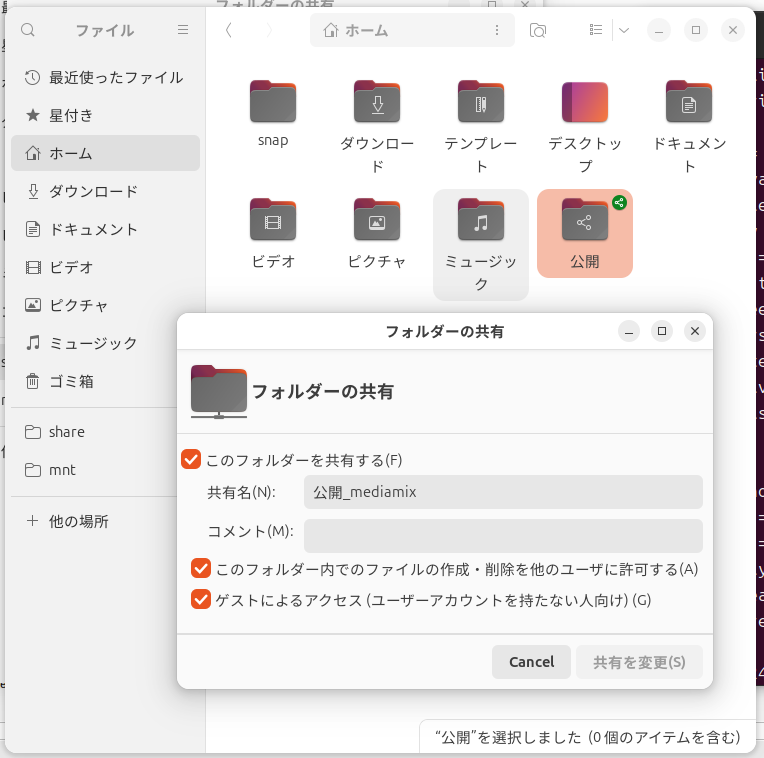Open the テンプレート folder icon
The image size is (764, 758).
tap(481, 102)
